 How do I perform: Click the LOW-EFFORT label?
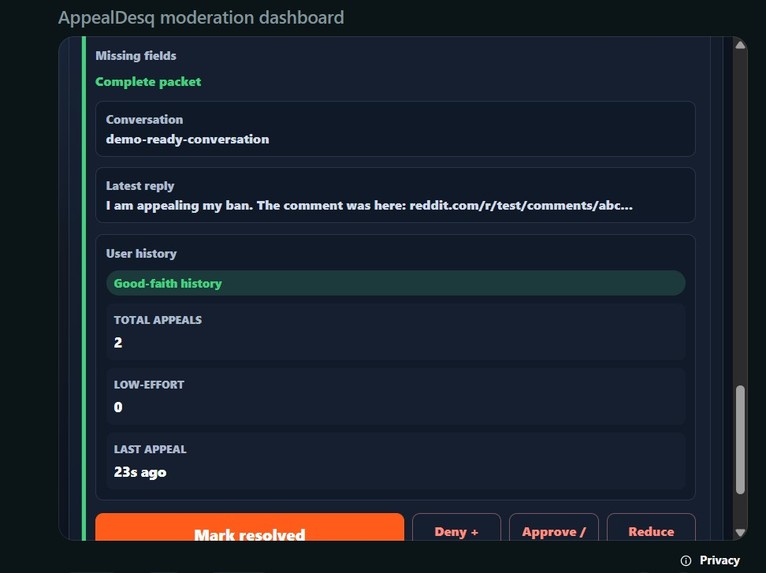point(149,385)
